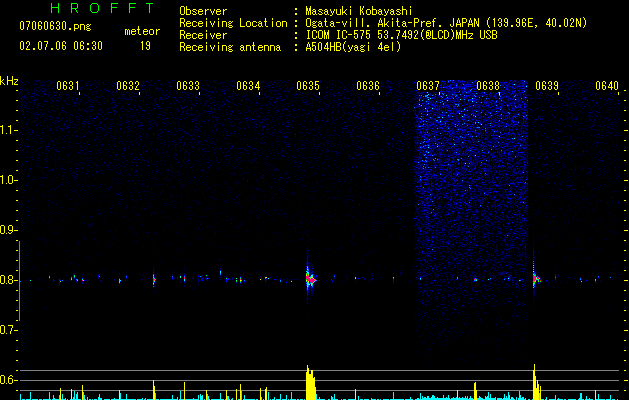Click the meteor echo just before 0639

pos(535,278)
